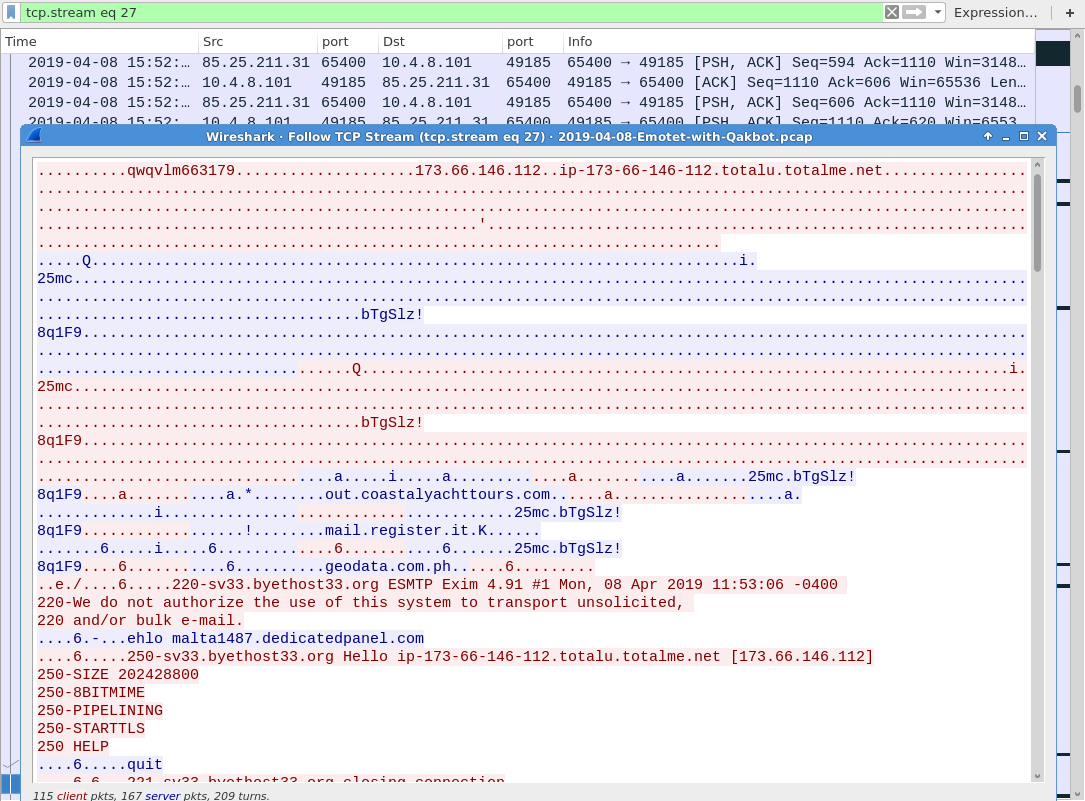This screenshot has height=801, width=1085.
Task: Click the main packet list scrollbar
Action: [x=1077, y=98]
